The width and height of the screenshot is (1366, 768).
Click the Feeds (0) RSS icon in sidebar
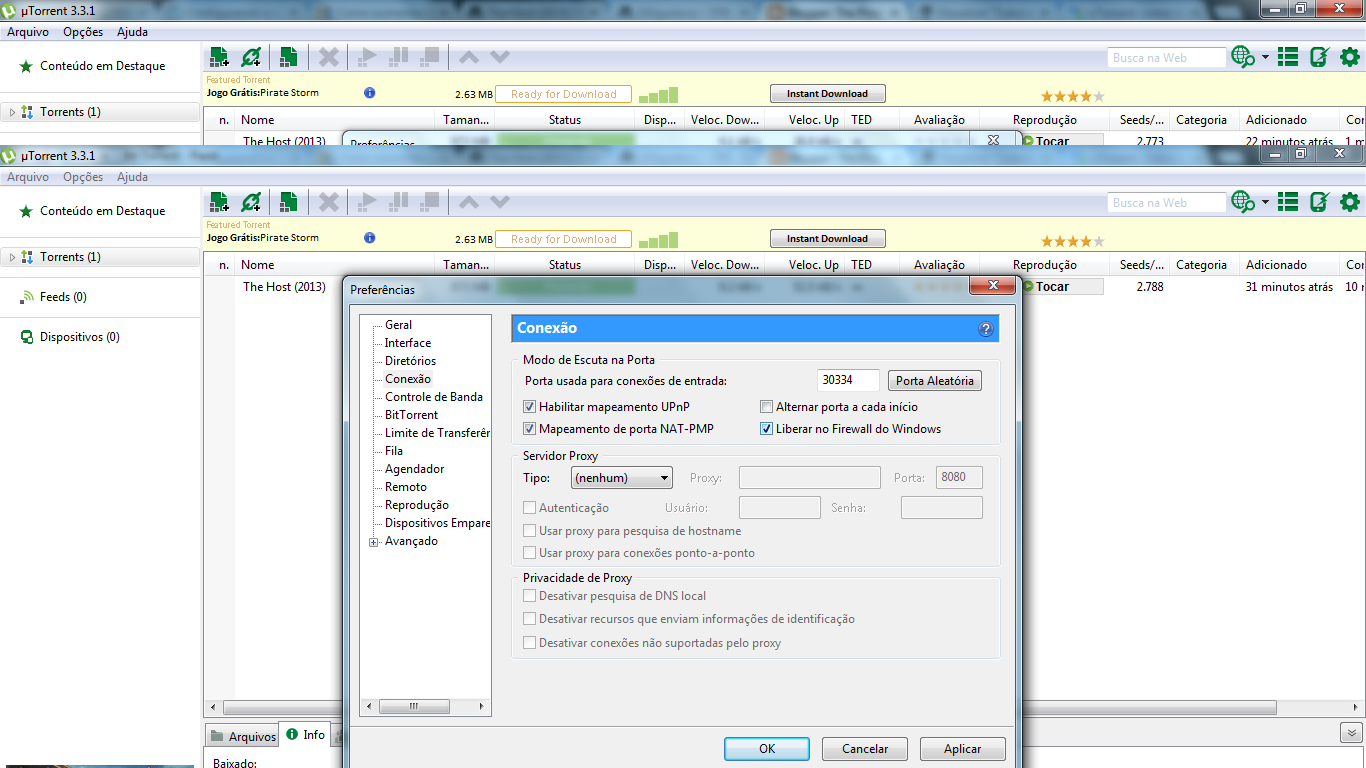point(28,297)
